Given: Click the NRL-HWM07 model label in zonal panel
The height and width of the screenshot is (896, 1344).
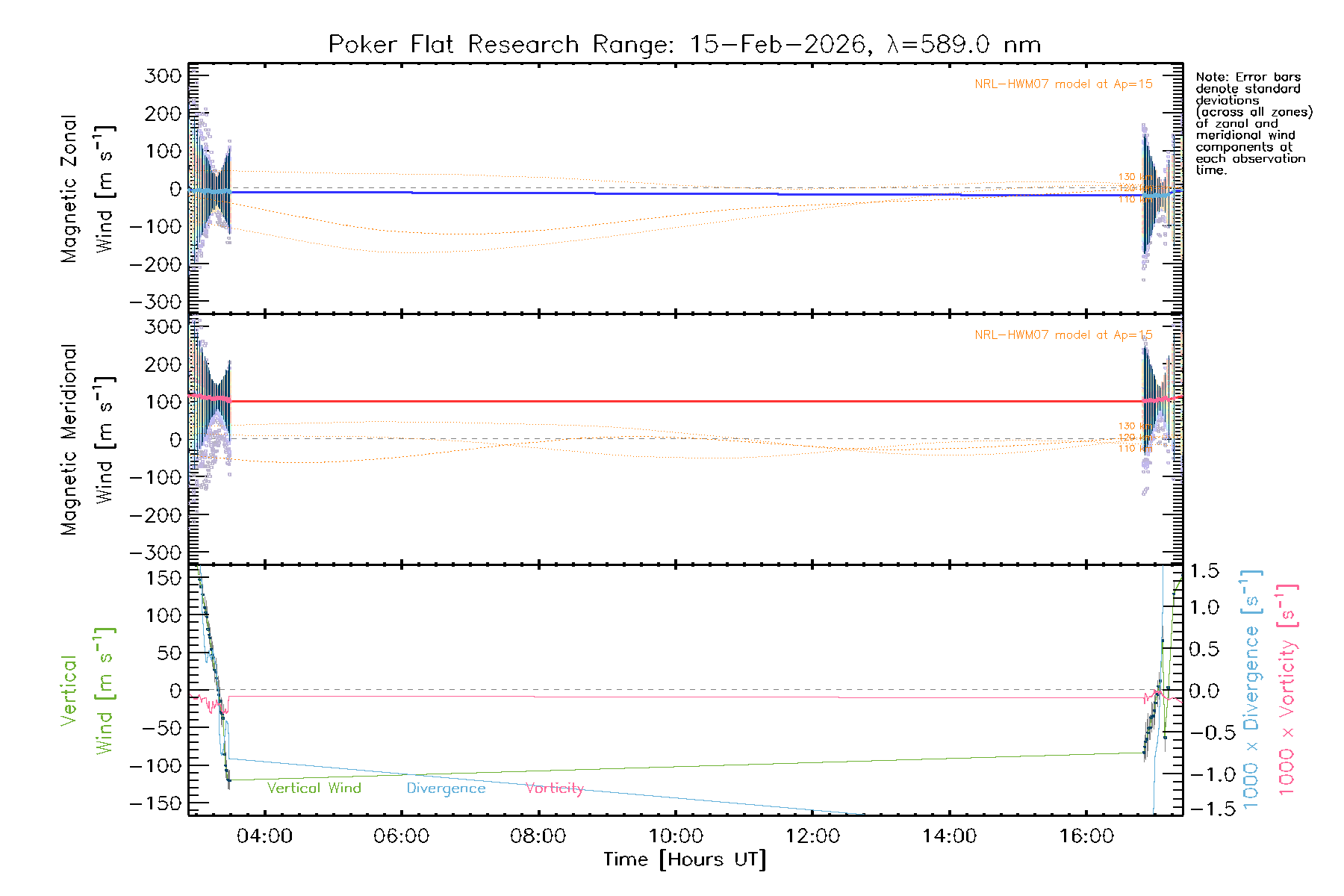Looking at the screenshot, I should click(1063, 84).
